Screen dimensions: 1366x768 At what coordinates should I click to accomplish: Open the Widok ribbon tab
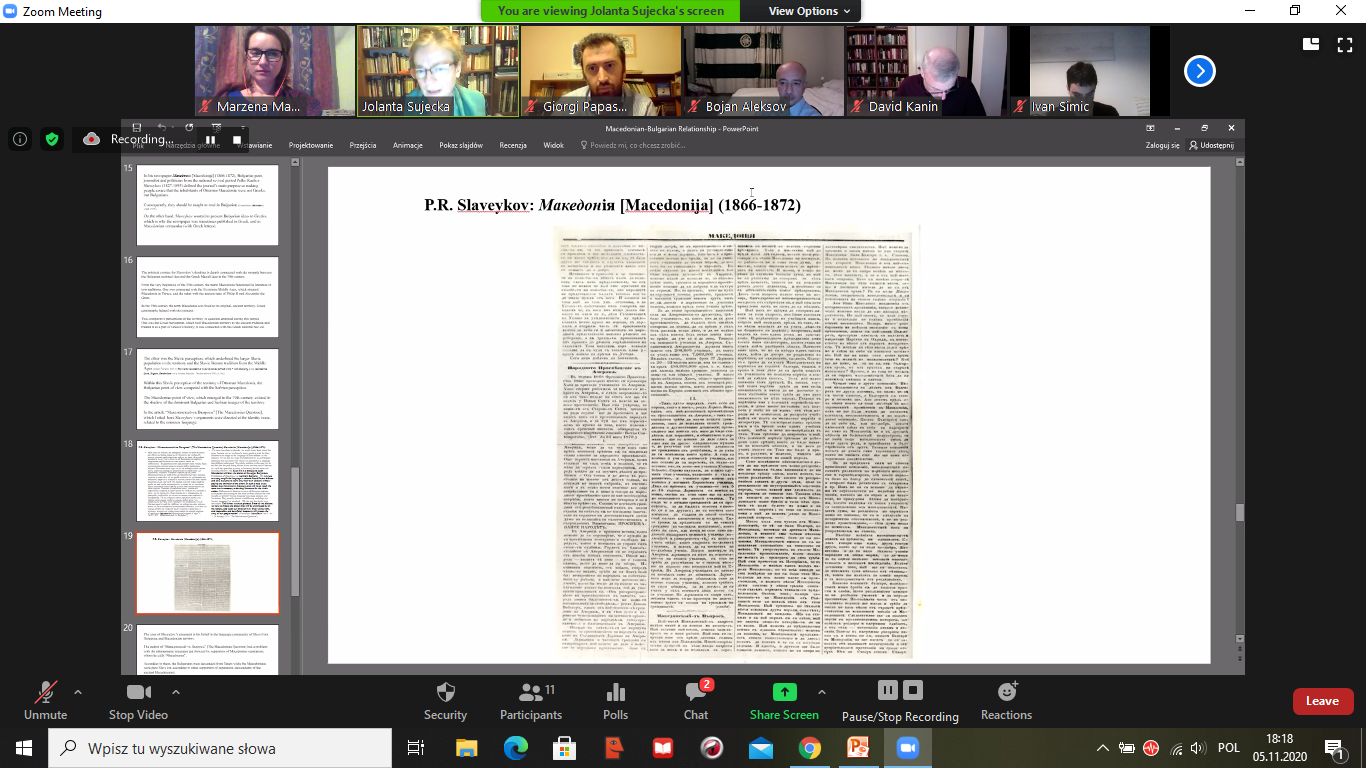[x=554, y=145]
